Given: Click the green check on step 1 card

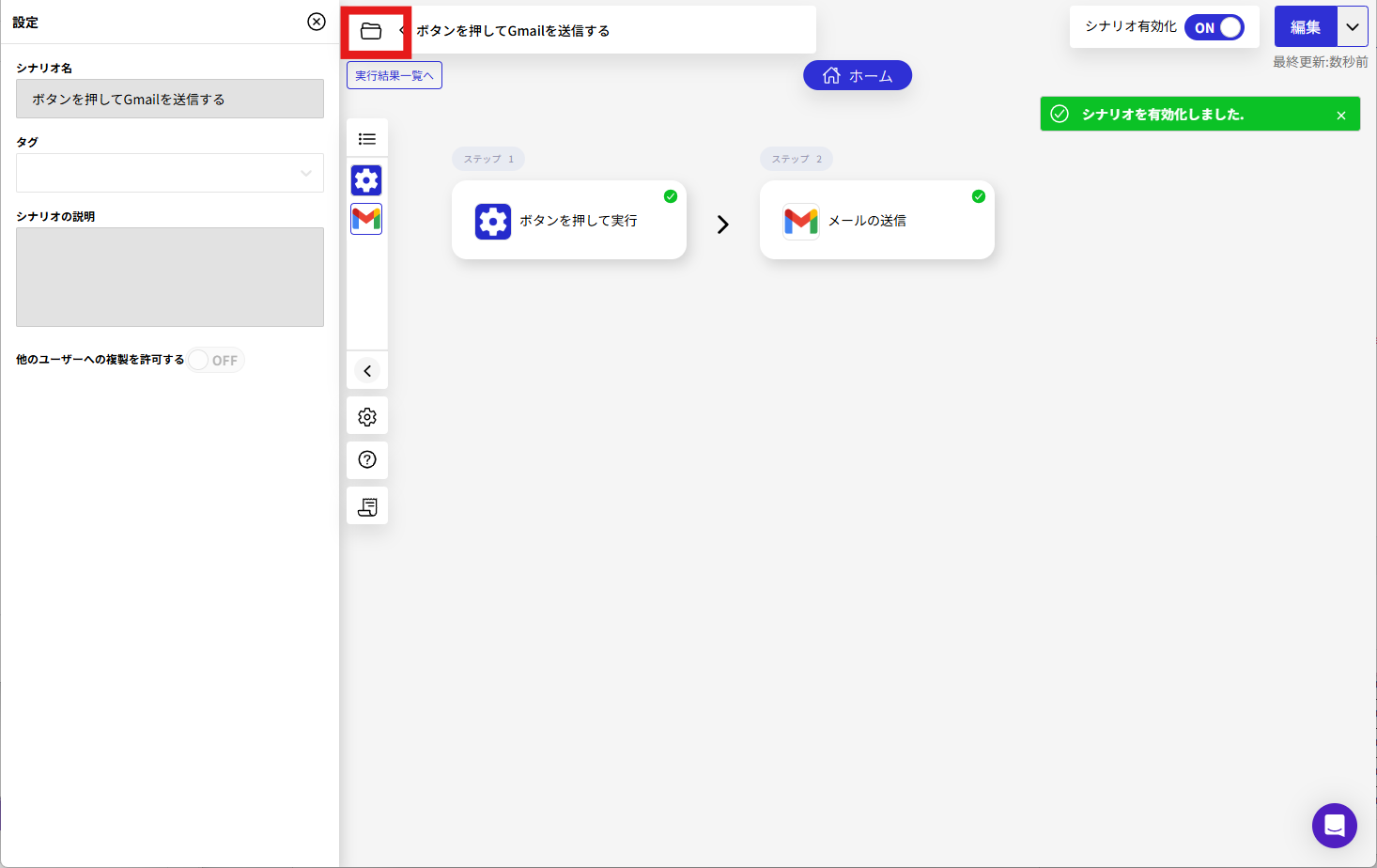Looking at the screenshot, I should [671, 196].
